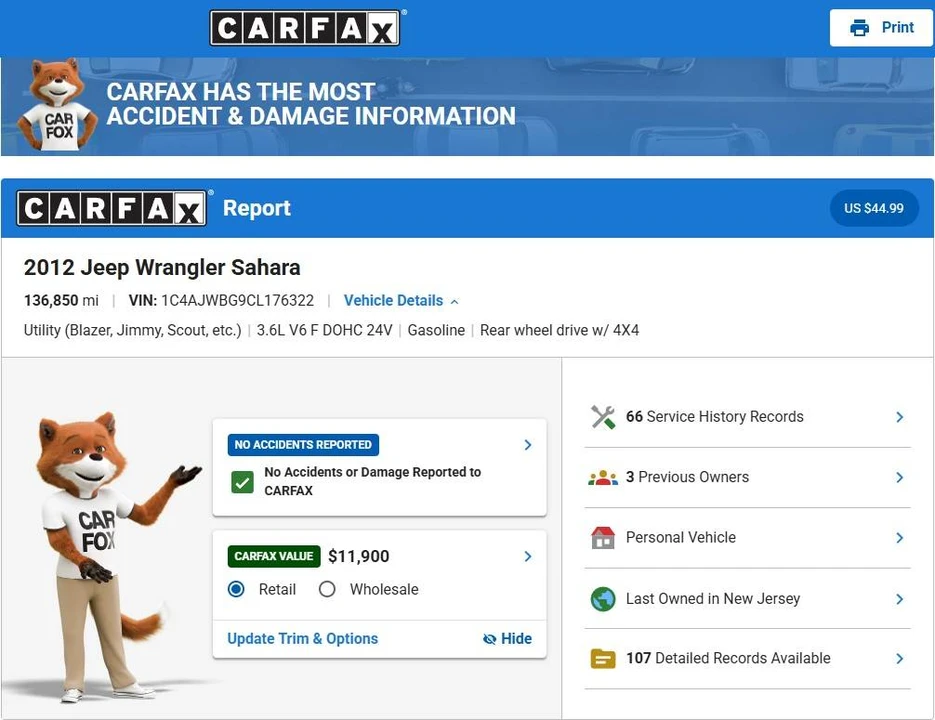Click the 136,850 mi mileage text
Screen dimensions: 935x720
coord(61,301)
